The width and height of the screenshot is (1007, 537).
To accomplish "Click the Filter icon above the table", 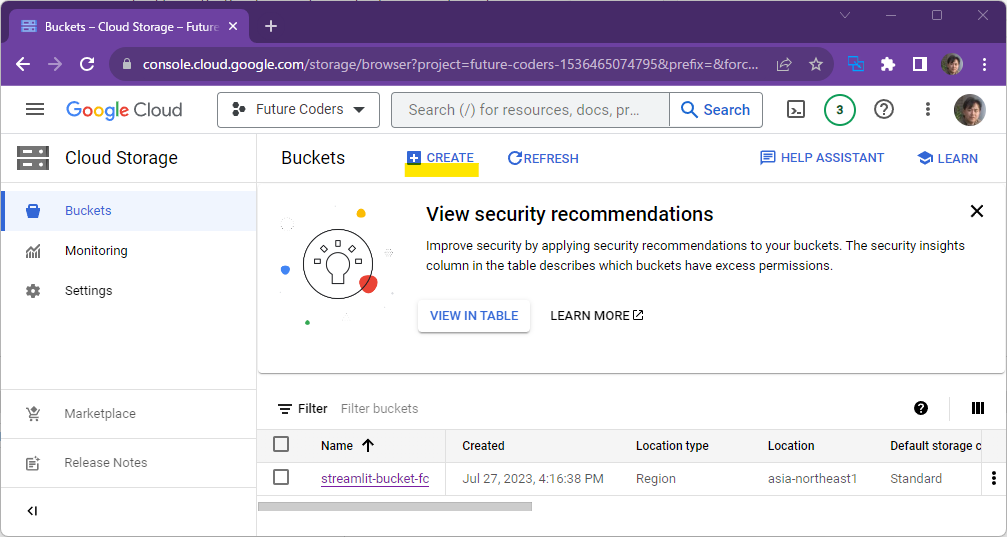I will coord(285,409).
